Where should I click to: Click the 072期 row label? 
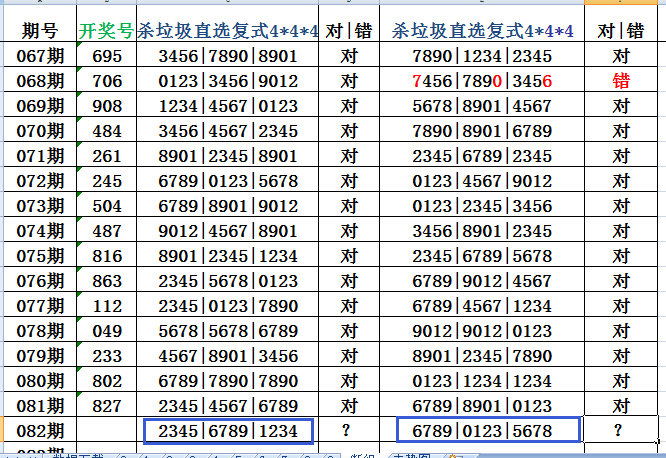coord(40,181)
